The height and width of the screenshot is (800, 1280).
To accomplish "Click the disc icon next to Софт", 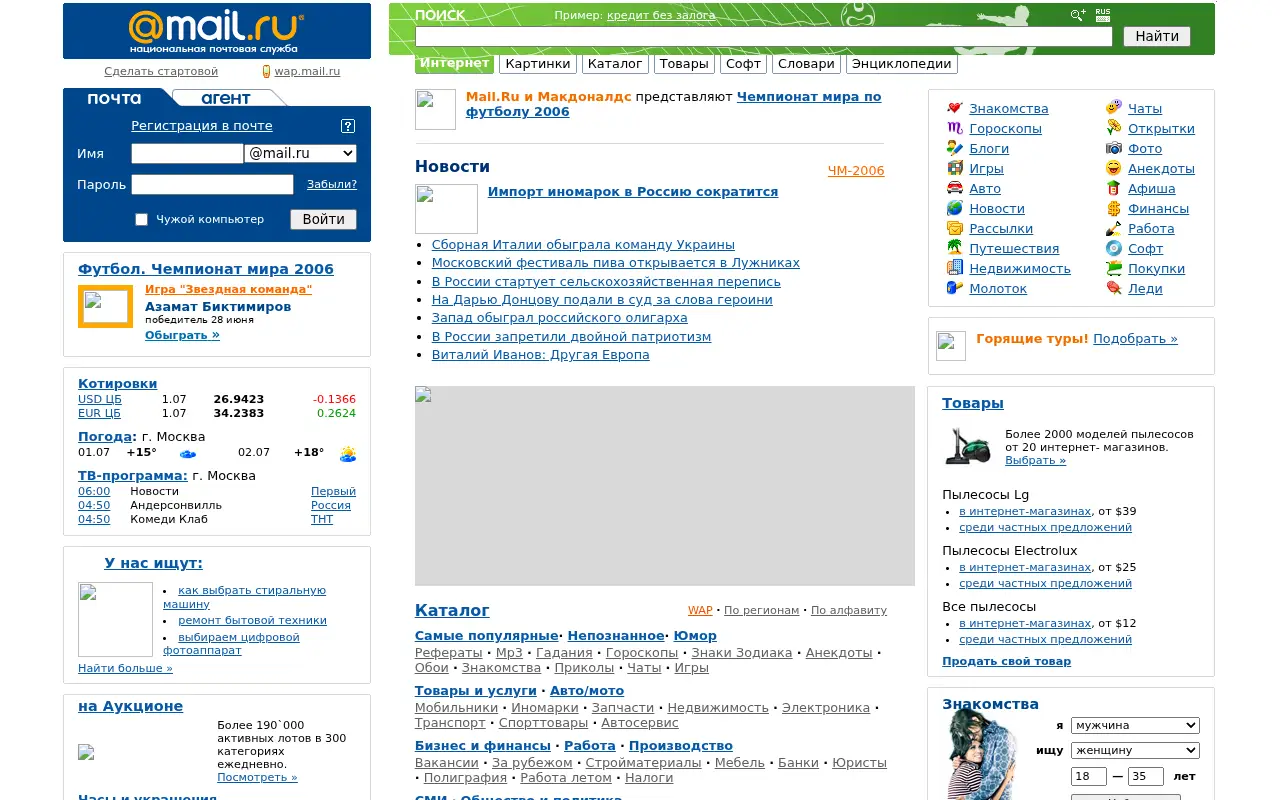I will pyautogui.click(x=1113, y=248).
